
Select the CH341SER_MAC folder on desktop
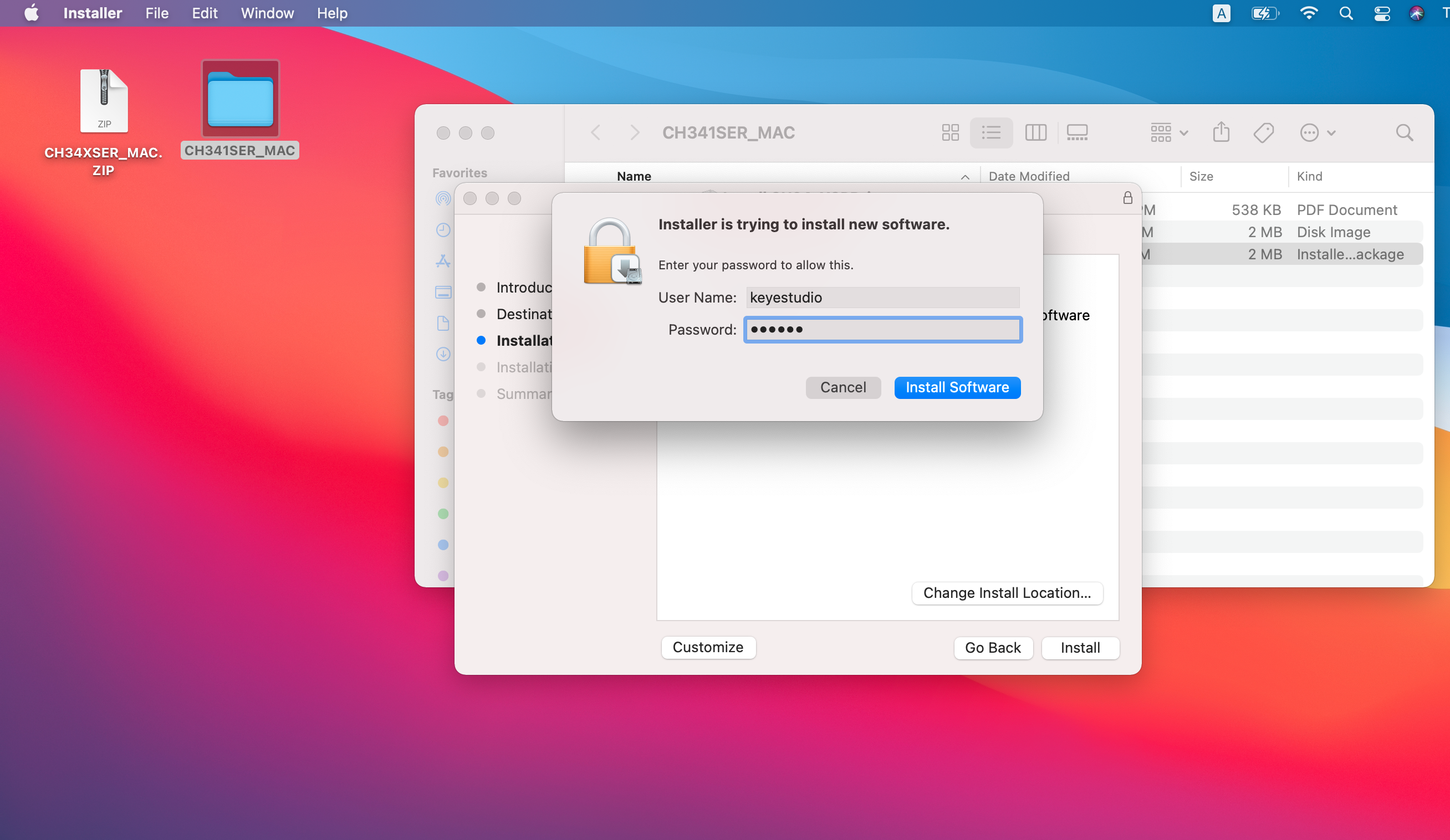tap(240, 109)
